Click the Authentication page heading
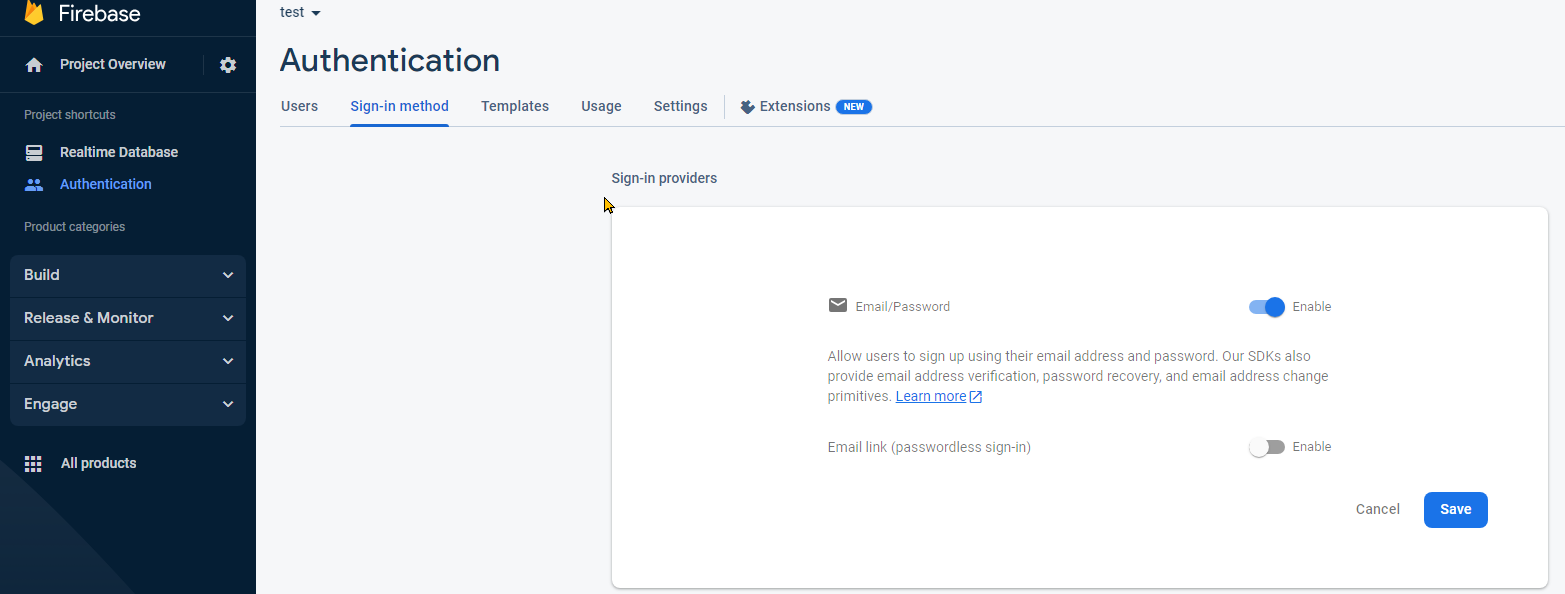The image size is (1565, 594). coord(390,61)
